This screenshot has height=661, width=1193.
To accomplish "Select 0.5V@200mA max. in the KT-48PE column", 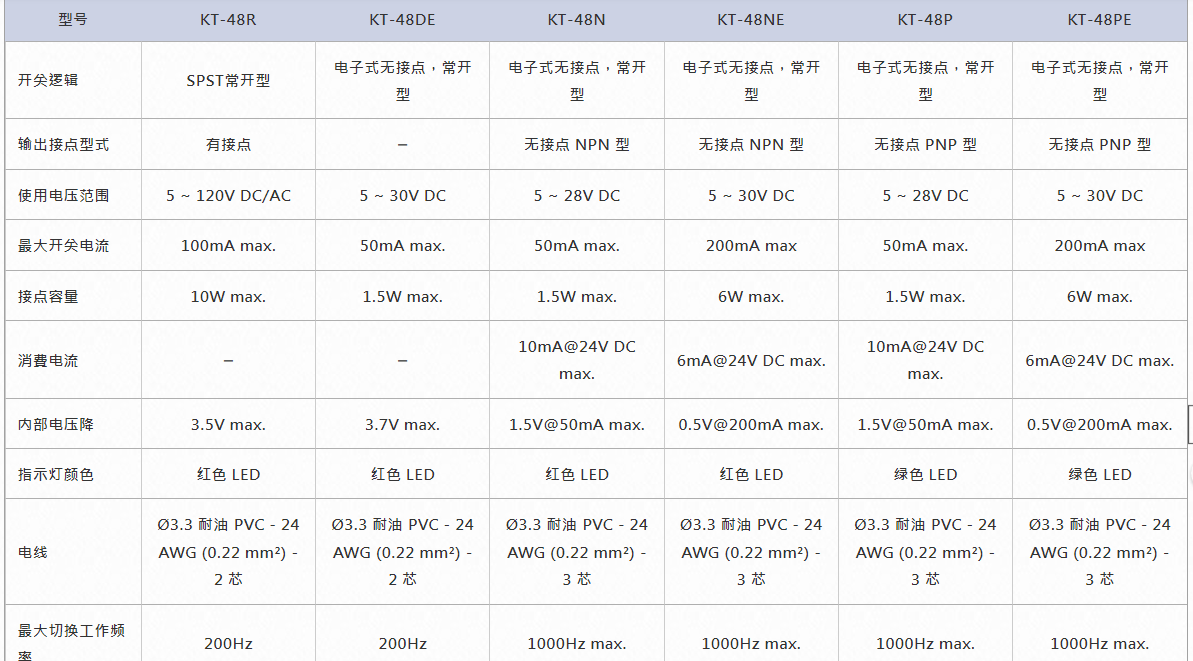I will (1099, 424).
